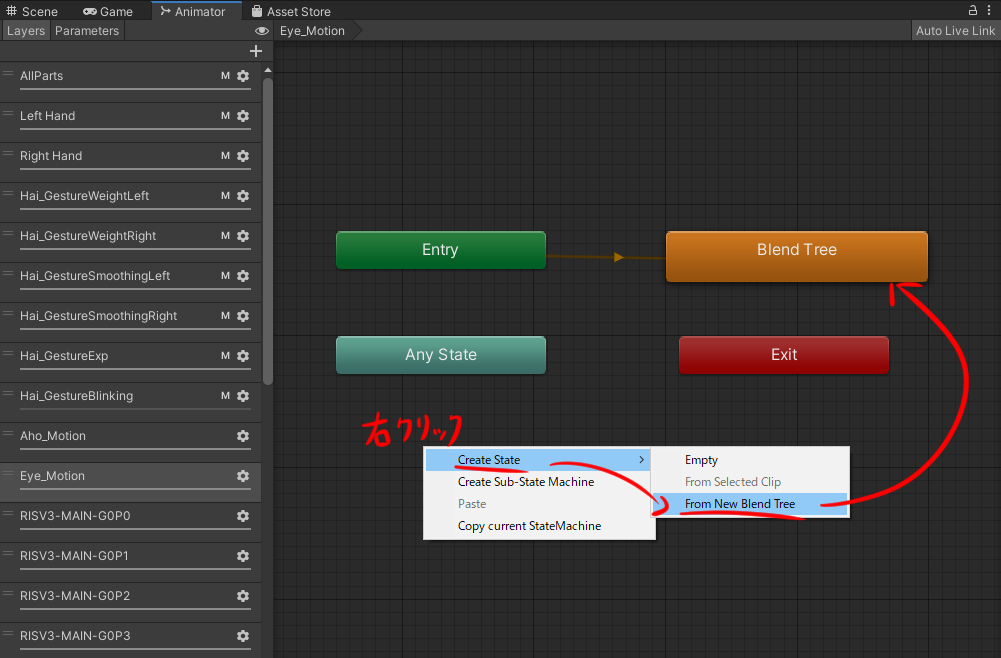Select Create Sub-State Machine menu entry

click(526, 482)
